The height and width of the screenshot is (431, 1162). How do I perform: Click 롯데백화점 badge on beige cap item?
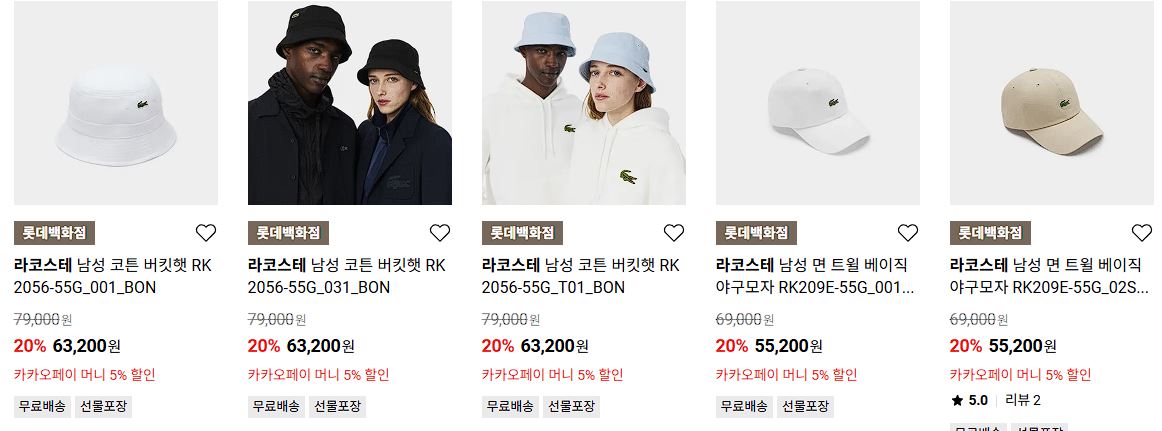[990, 233]
